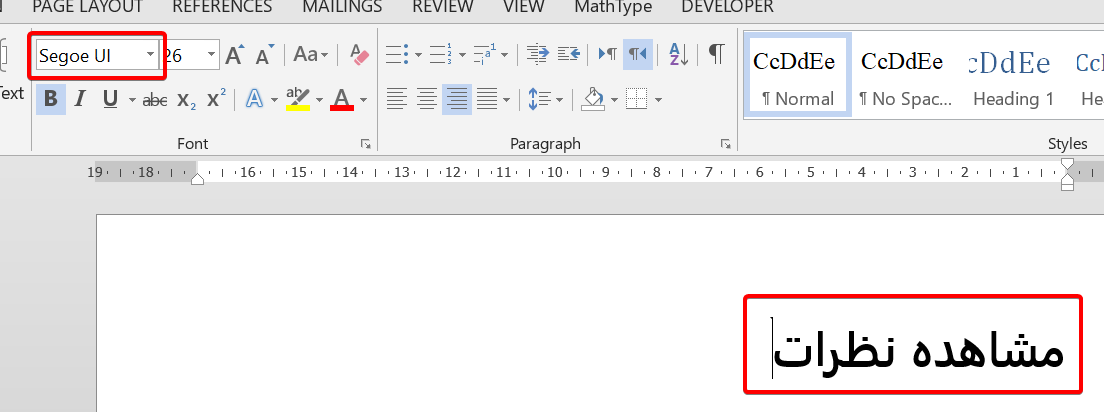Image resolution: width=1104 pixels, height=412 pixels.
Task: Toggle Italic formatting
Action: point(80,99)
